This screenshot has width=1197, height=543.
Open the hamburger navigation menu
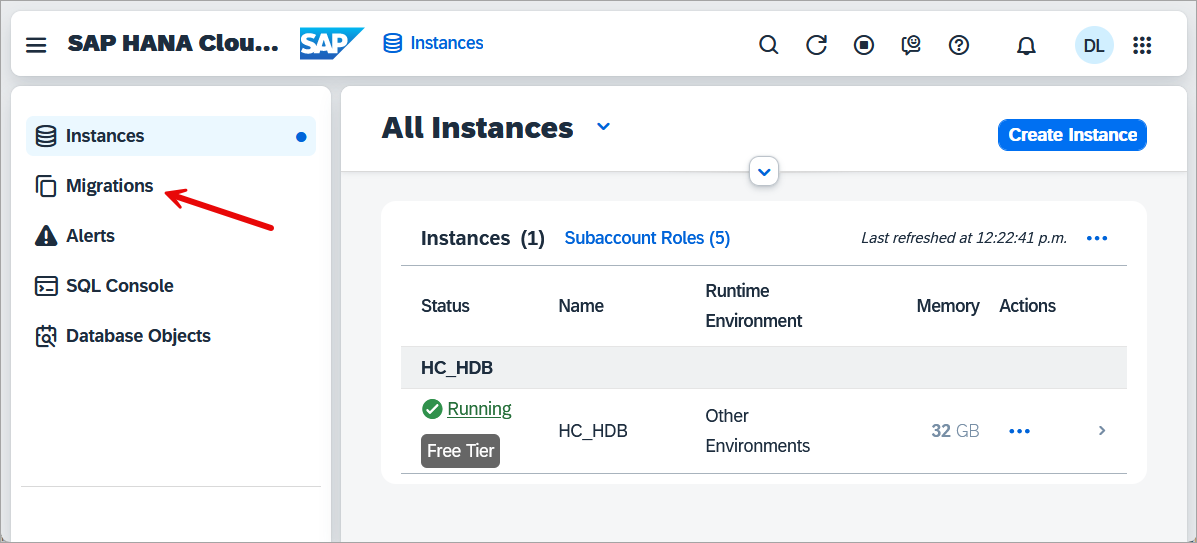[36, 45]
